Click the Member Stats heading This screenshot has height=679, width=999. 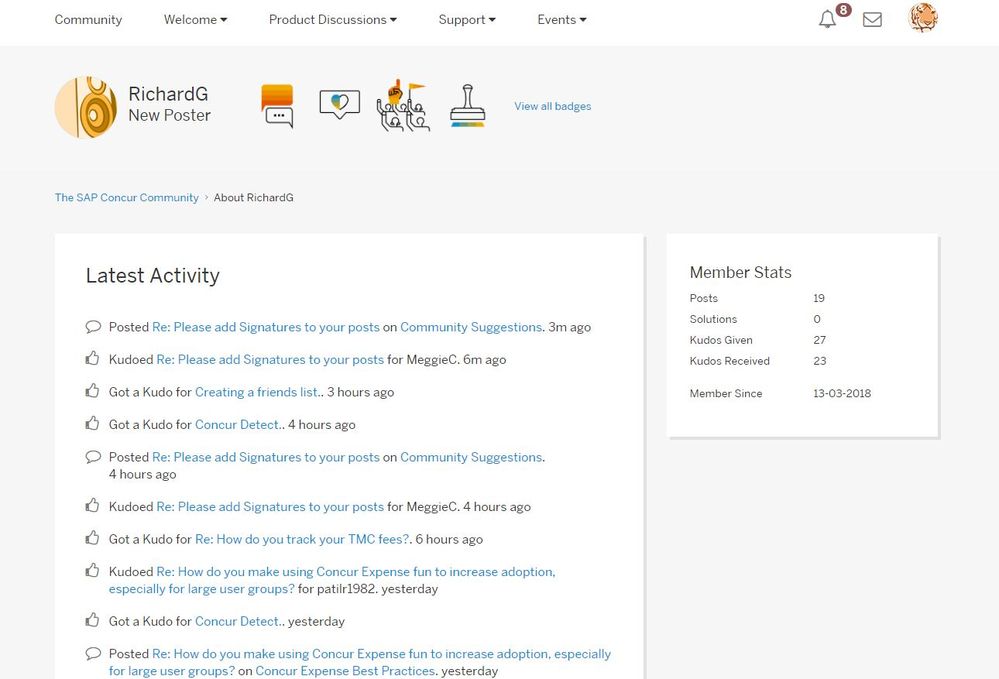[x=740, y=272]
